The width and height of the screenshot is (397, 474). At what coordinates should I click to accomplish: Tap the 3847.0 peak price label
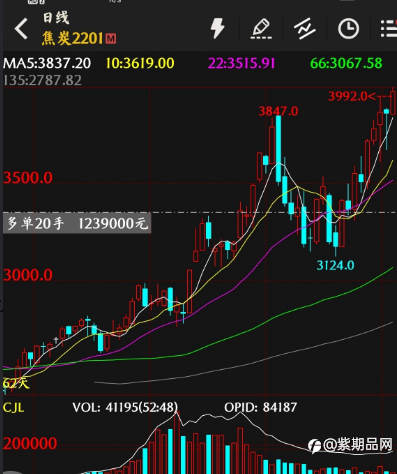point(278,111)
